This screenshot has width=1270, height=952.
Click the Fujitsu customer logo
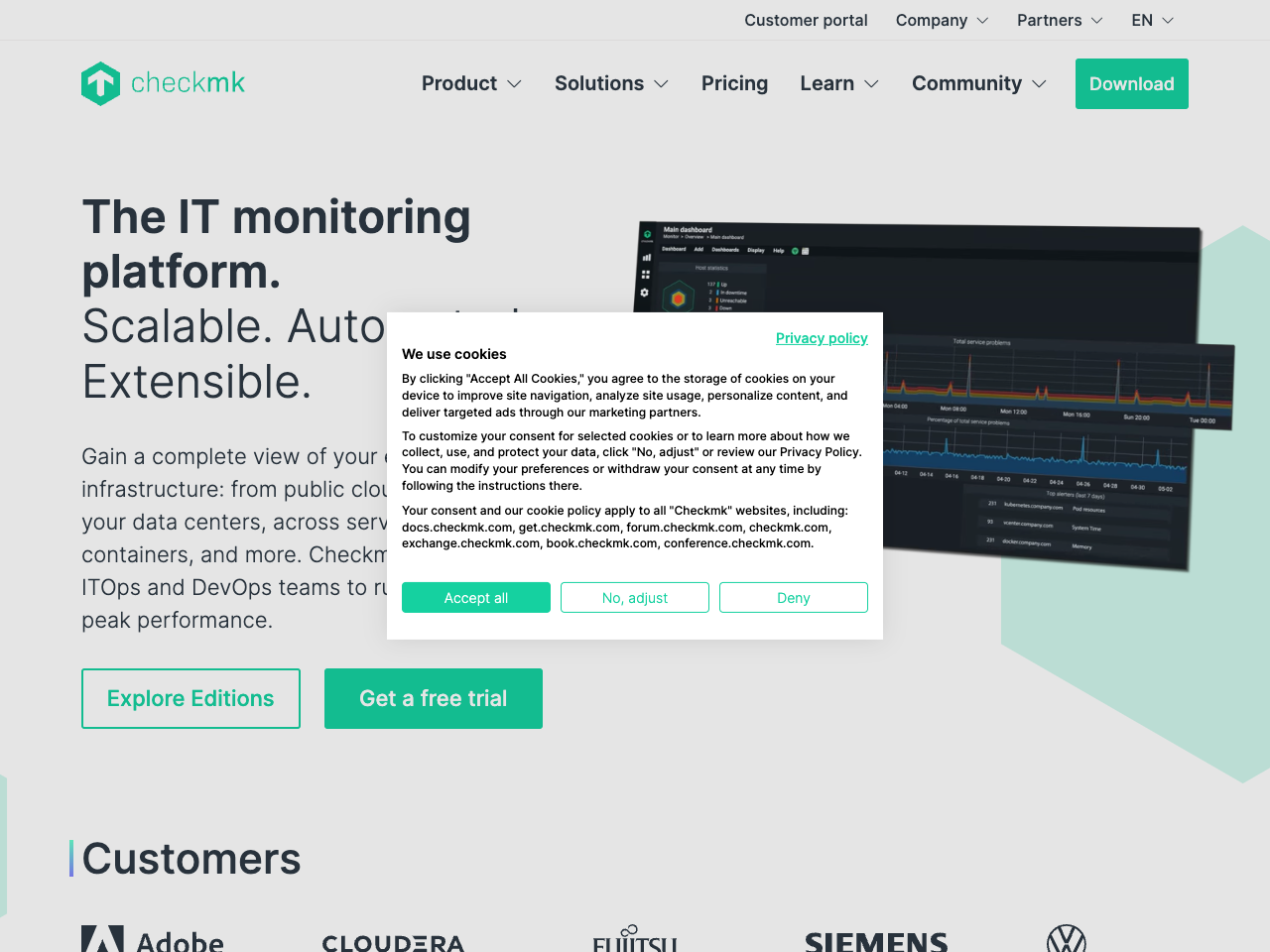635,939
